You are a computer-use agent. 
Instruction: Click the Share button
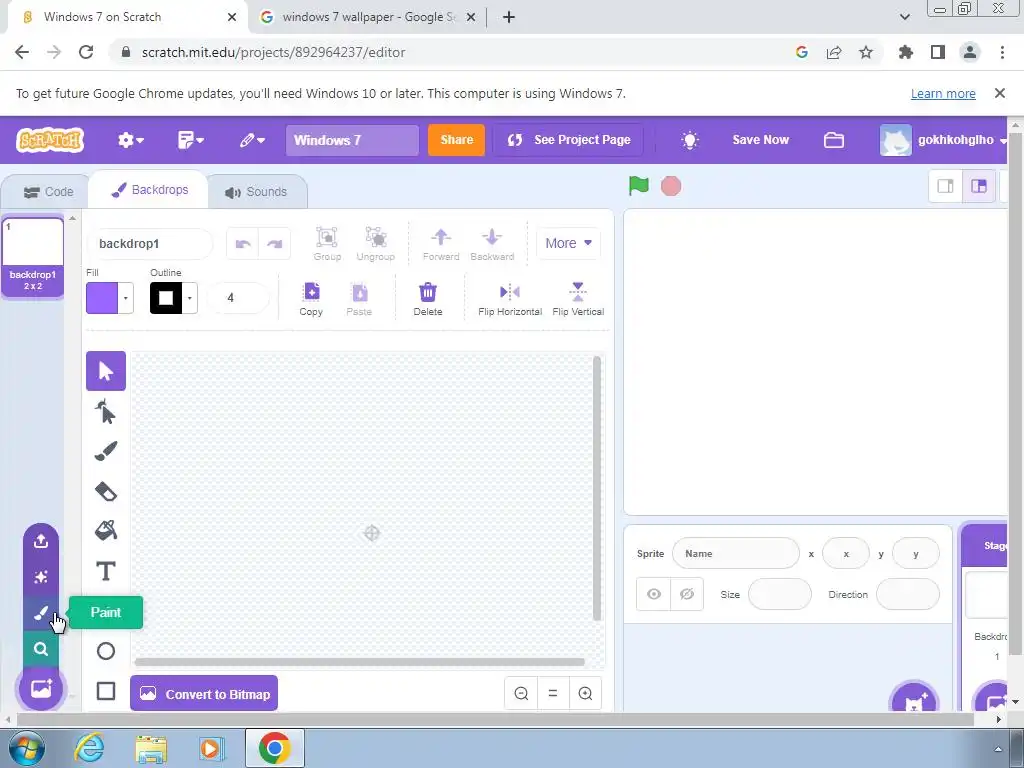point(456,140)
